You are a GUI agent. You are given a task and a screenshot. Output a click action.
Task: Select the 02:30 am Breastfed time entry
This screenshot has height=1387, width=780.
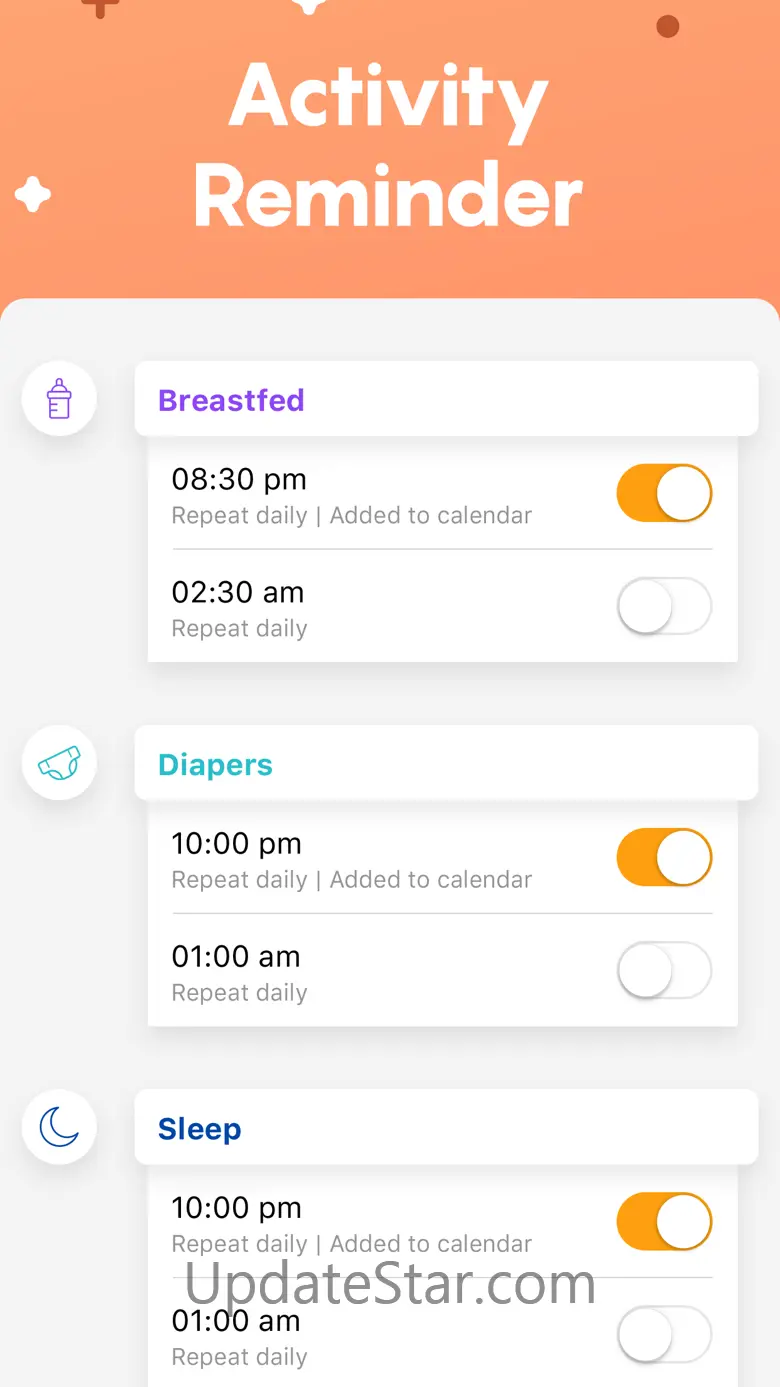238,593
